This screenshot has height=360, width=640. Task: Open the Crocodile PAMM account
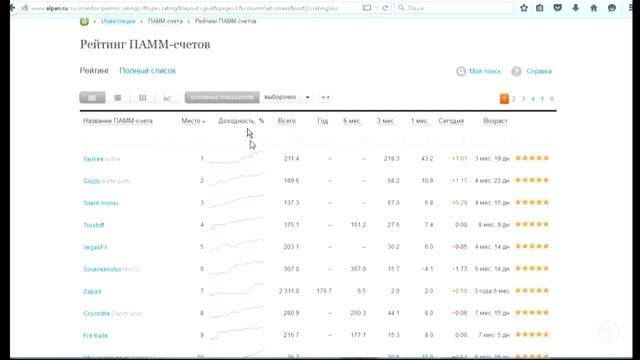click(96, 313)
